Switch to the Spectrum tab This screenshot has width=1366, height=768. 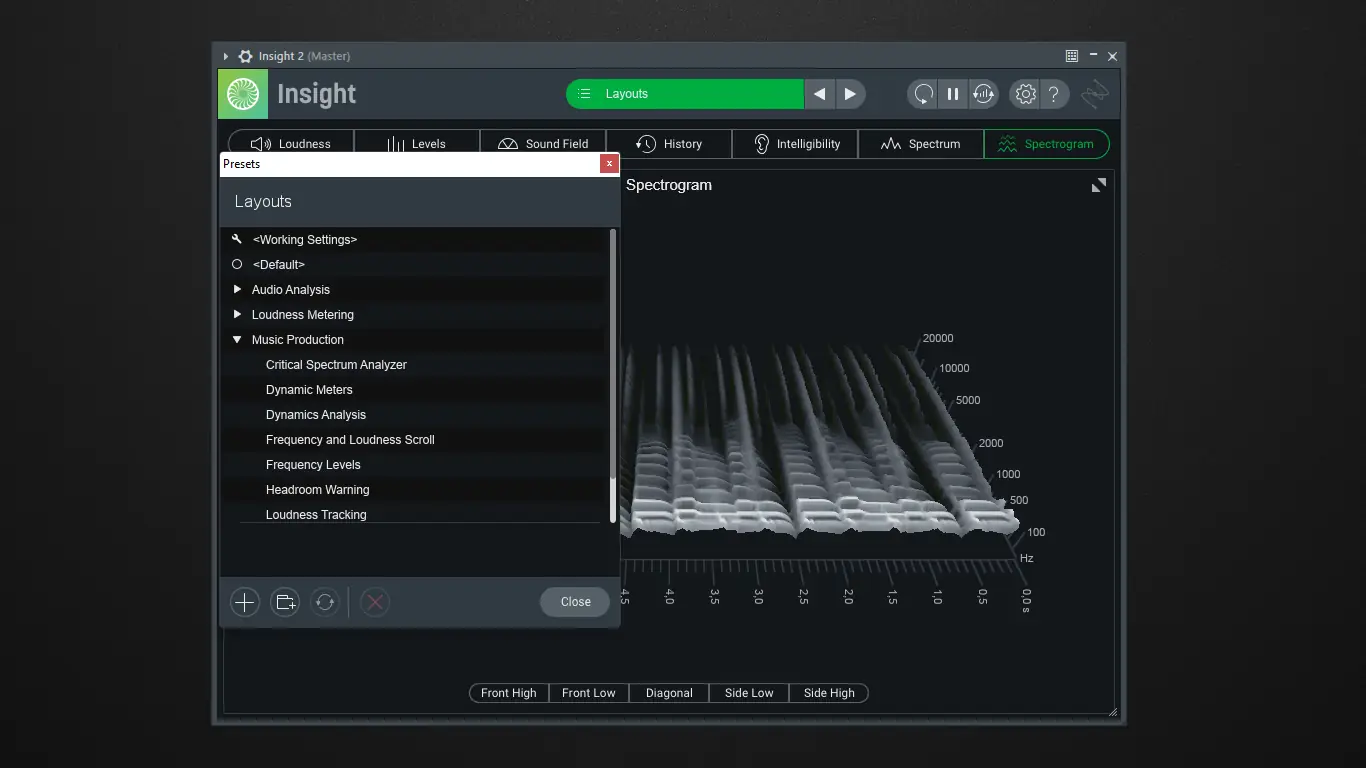coord(921,144)
